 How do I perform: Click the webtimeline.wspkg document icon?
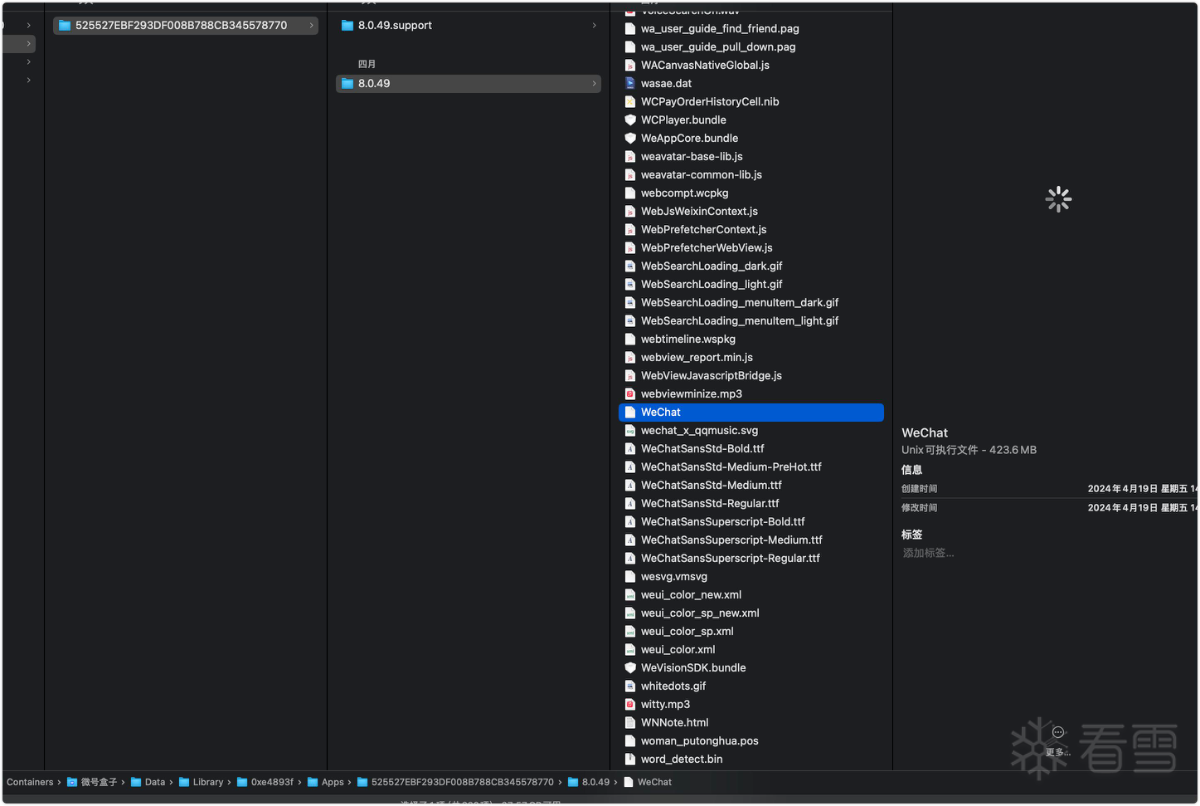click(630, 339)
